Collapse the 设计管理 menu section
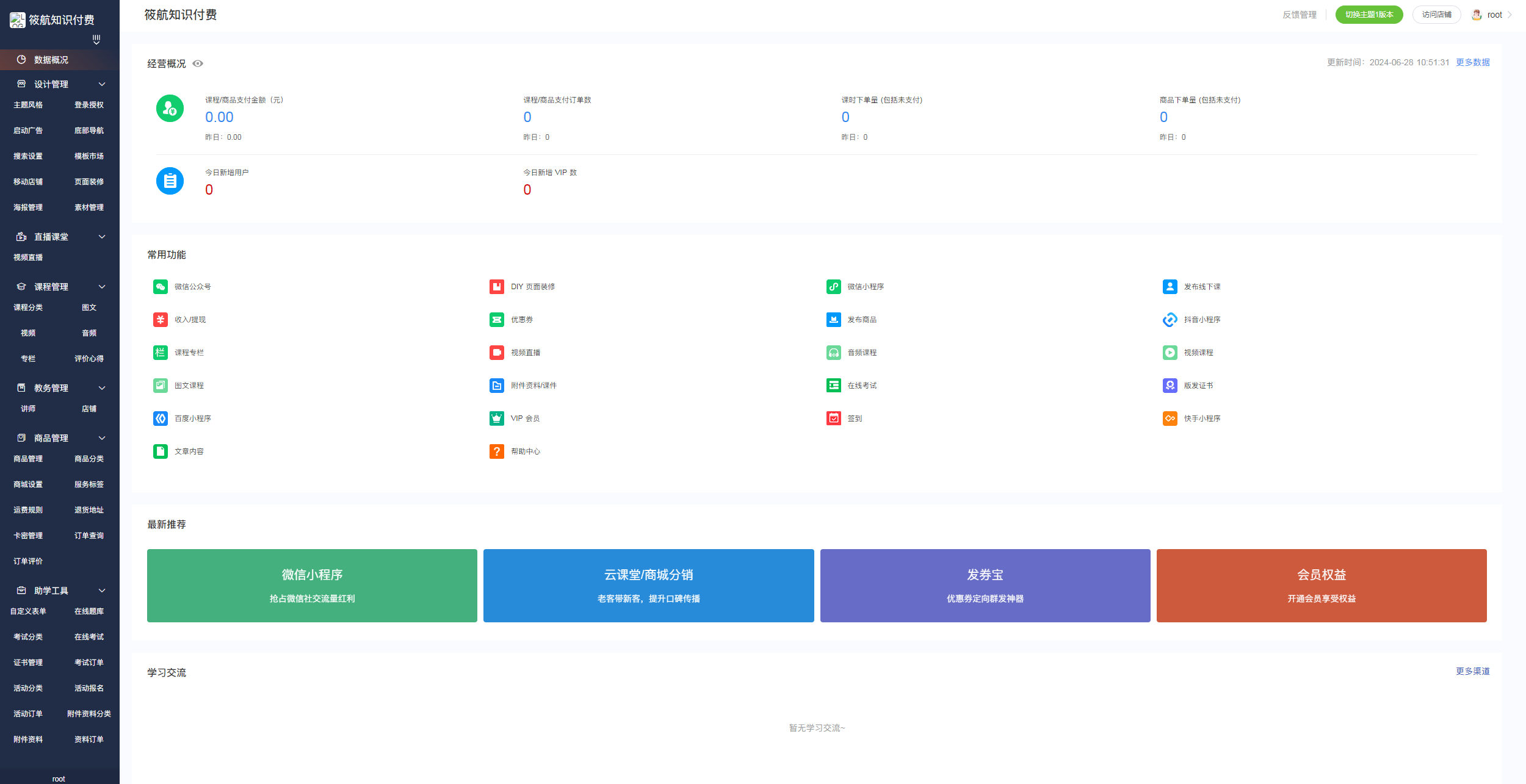This screenshot has width=1526, height=784. click(102, 84)
